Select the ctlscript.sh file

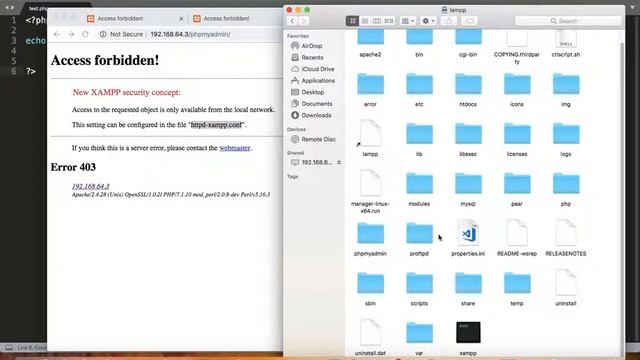tap(566, 39)
